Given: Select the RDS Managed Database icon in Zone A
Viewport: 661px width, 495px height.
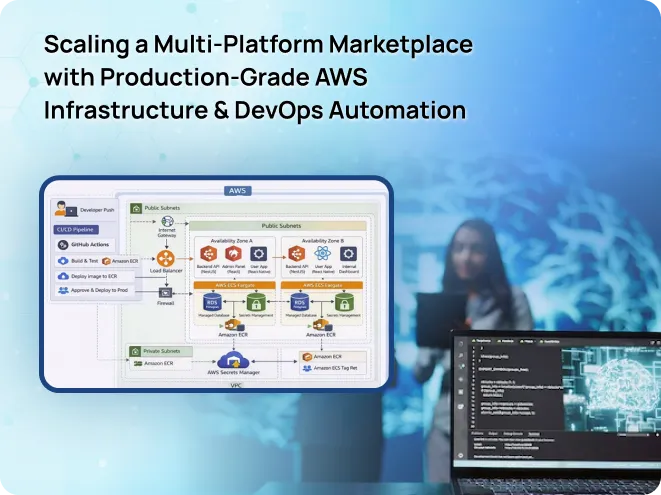Looking at the screenshot, I should tap(212, 303).
